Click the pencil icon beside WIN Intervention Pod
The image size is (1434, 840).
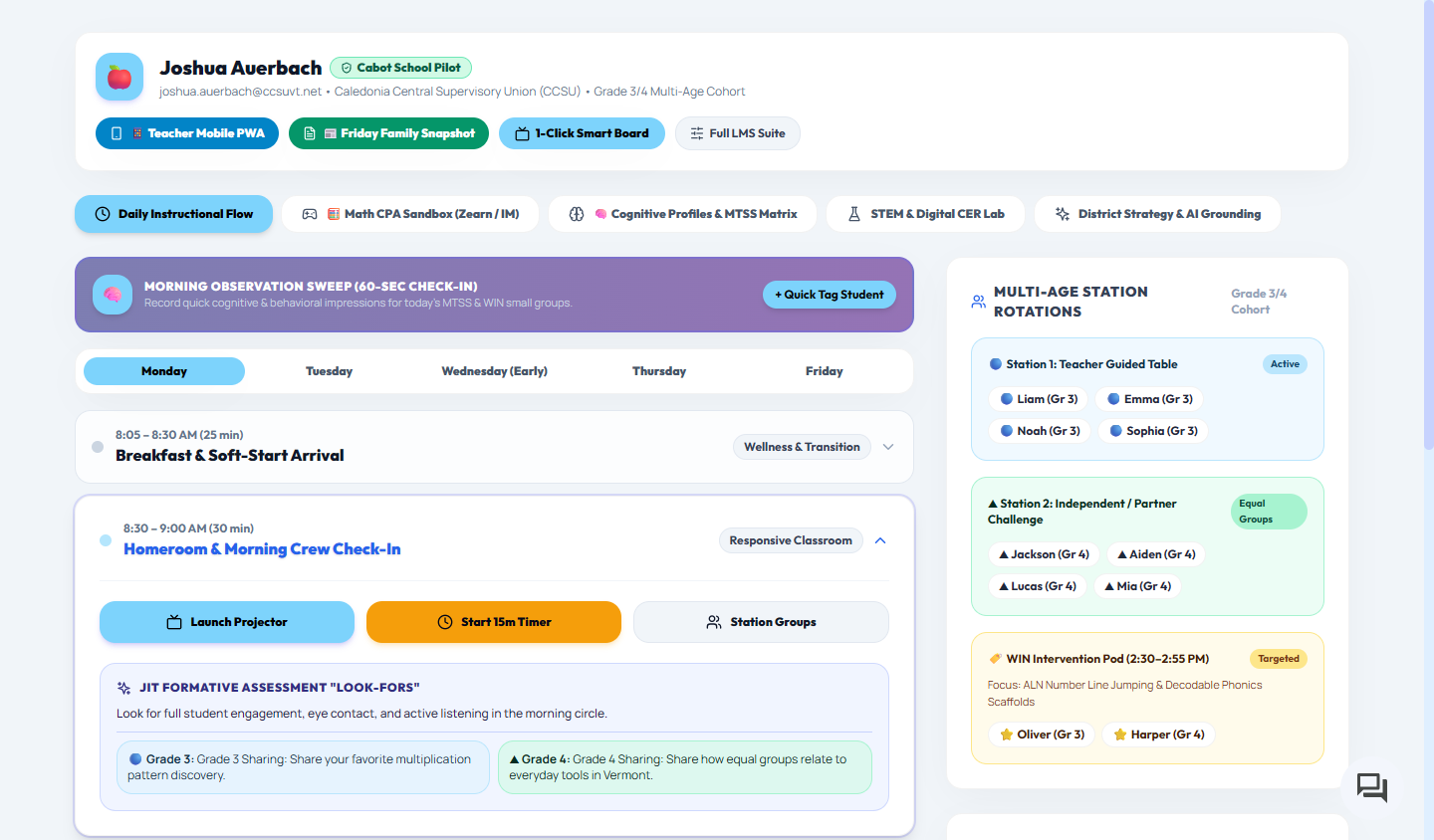[x=995, y=659]
